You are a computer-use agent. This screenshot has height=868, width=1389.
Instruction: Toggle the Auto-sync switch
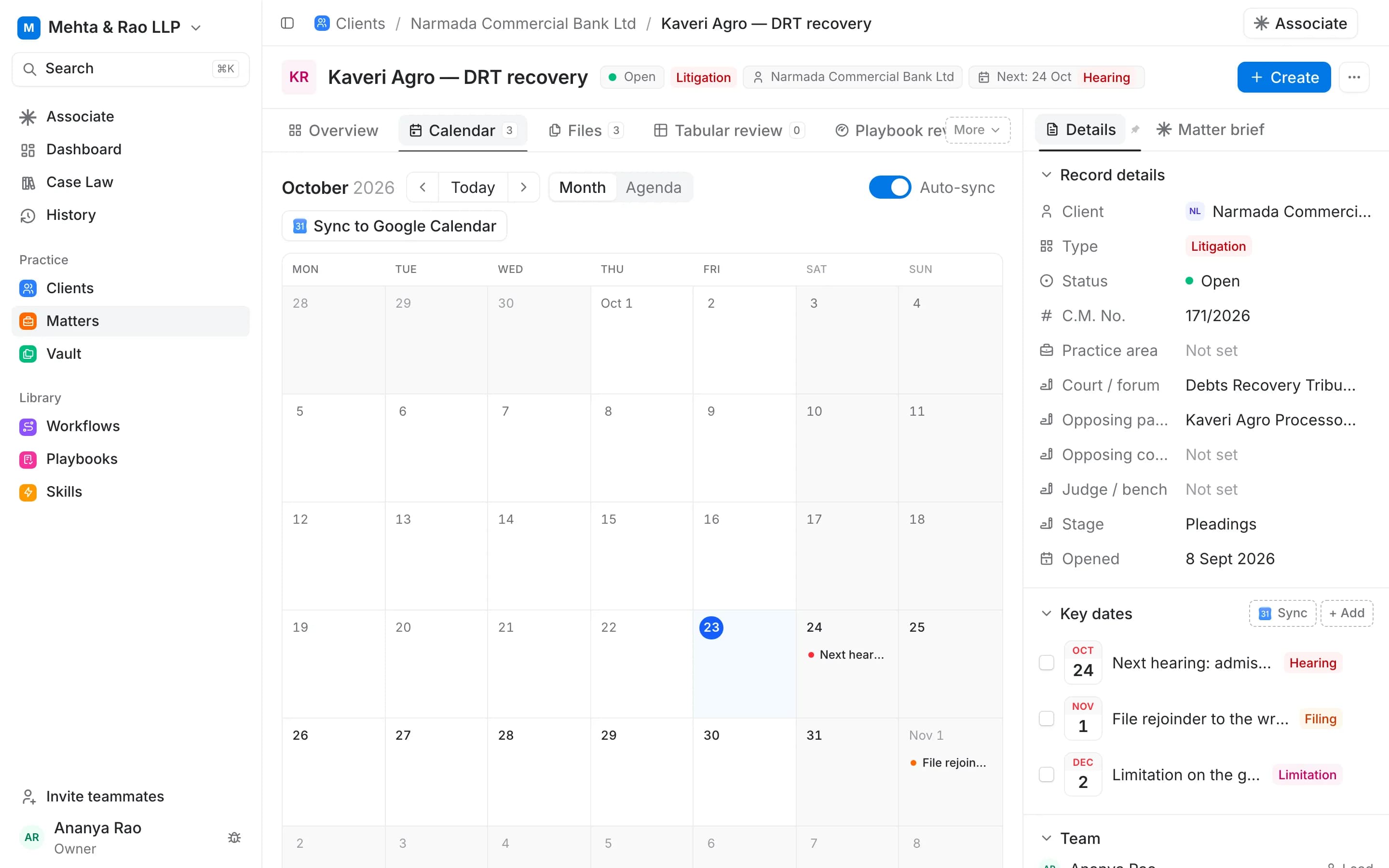[890, 187]
